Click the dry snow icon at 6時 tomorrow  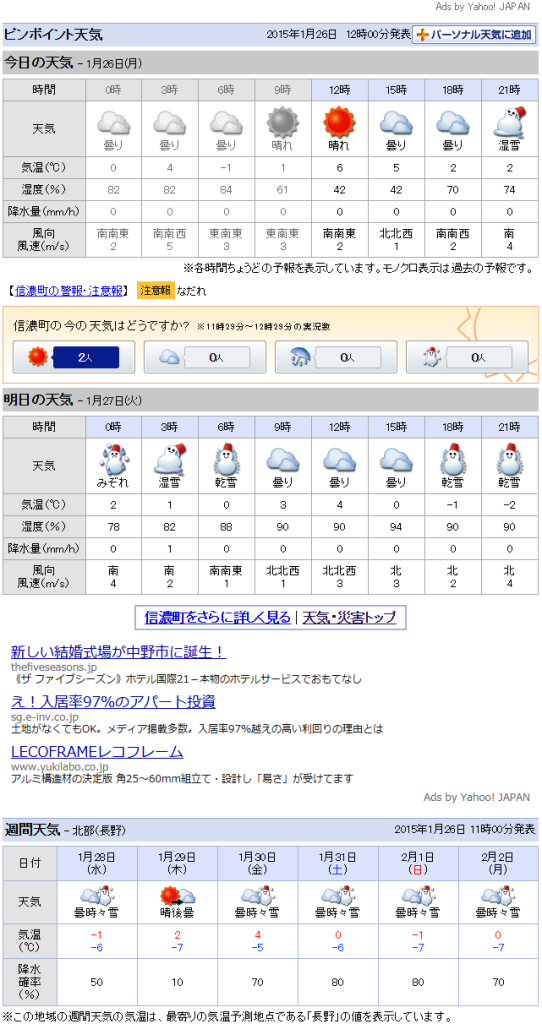(x=226, y=458)
